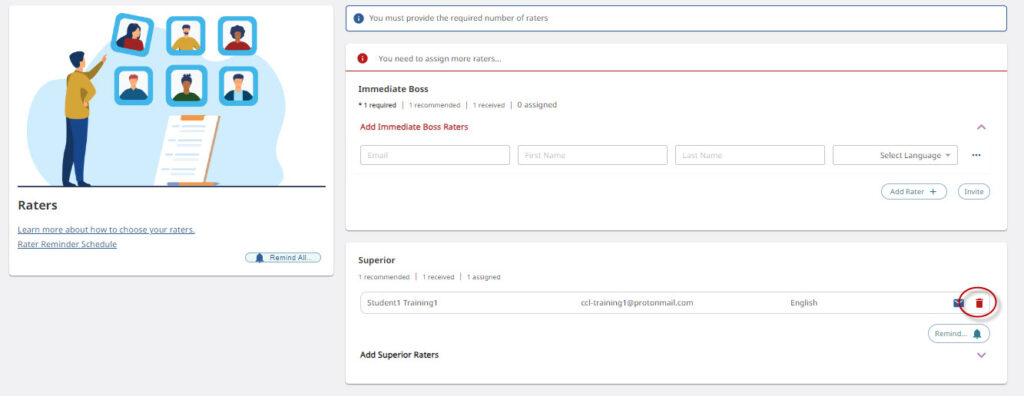1024x396 pixels.
Task: Focus the Email input field
Action: pyautogui.click(x=435, y=155)
